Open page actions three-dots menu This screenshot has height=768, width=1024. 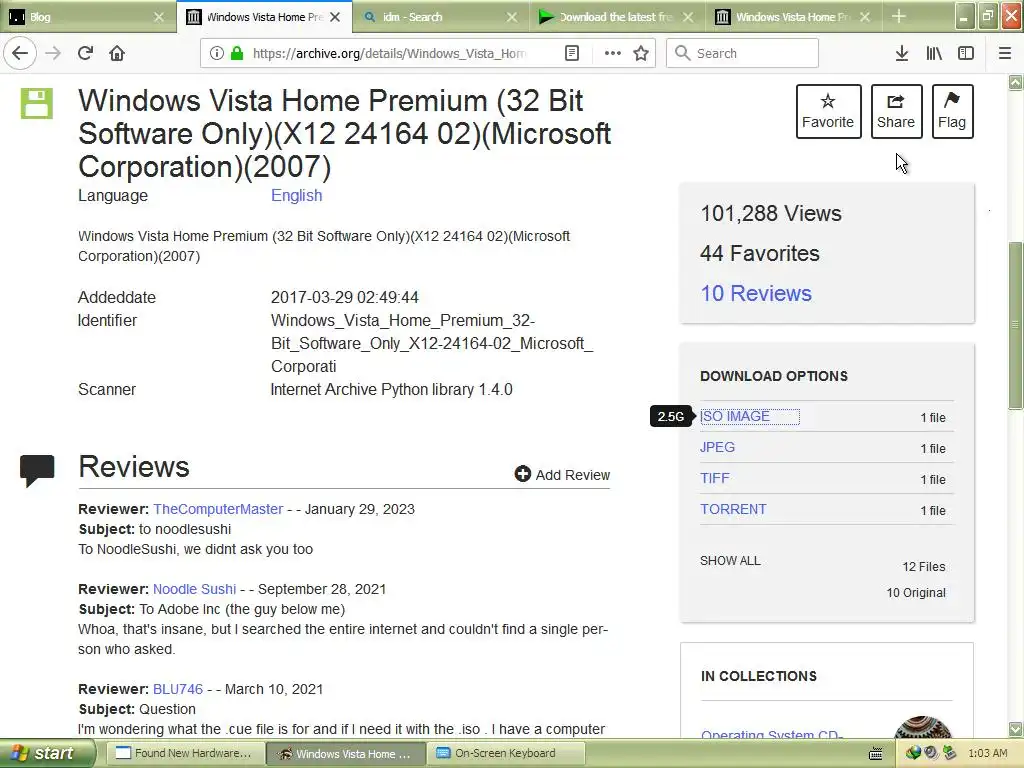click(x=613, y=53)
